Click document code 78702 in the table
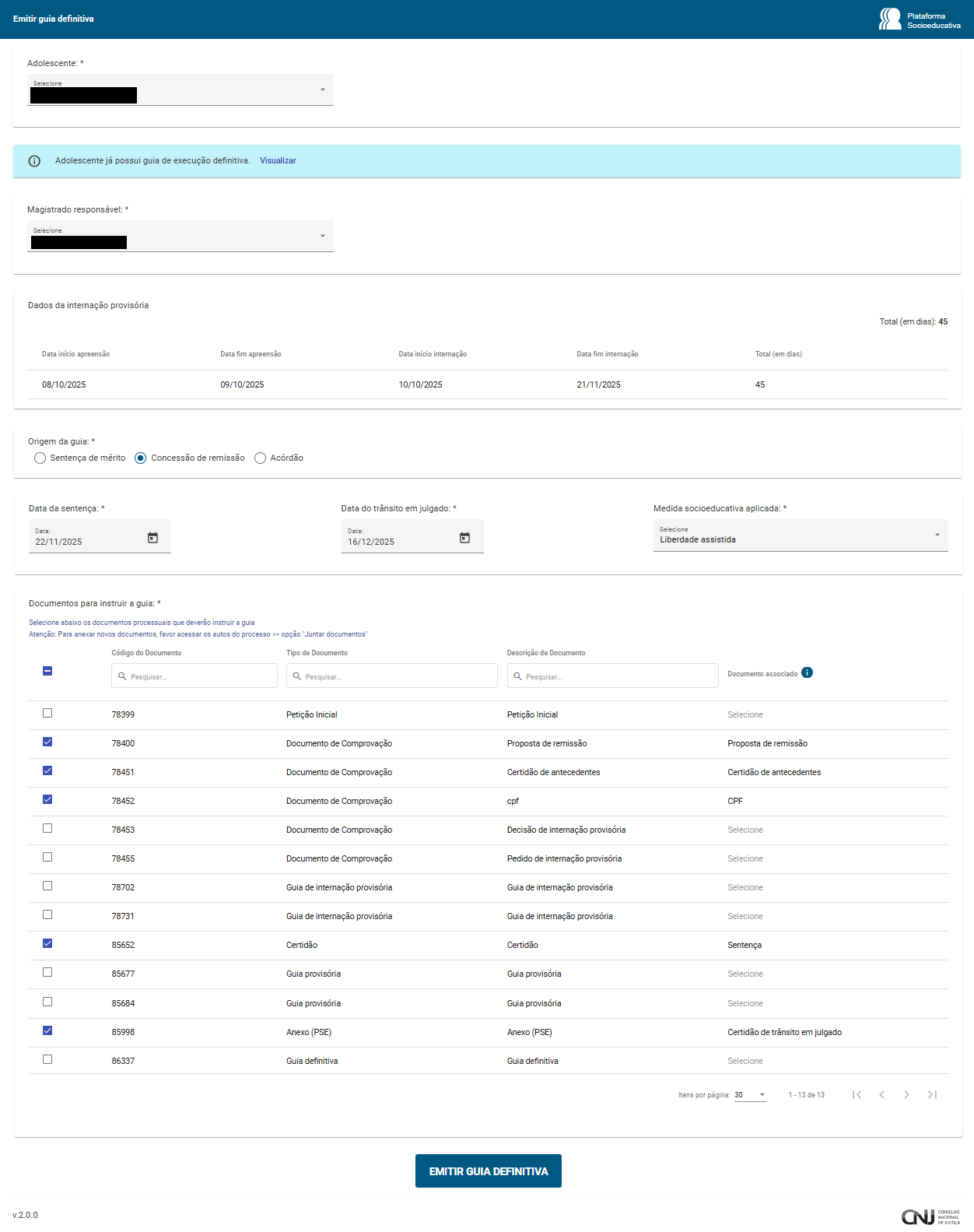Screen dimensions: 974x1232 click(123, 888)
